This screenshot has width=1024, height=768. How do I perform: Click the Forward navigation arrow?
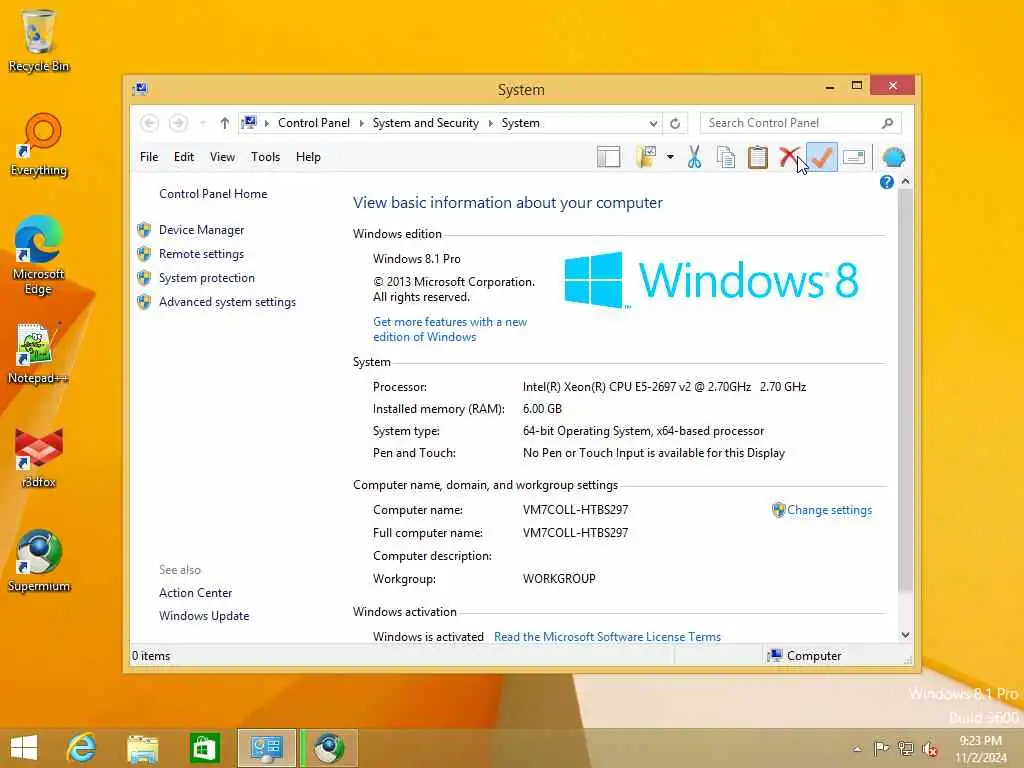[x=178, y=123]
